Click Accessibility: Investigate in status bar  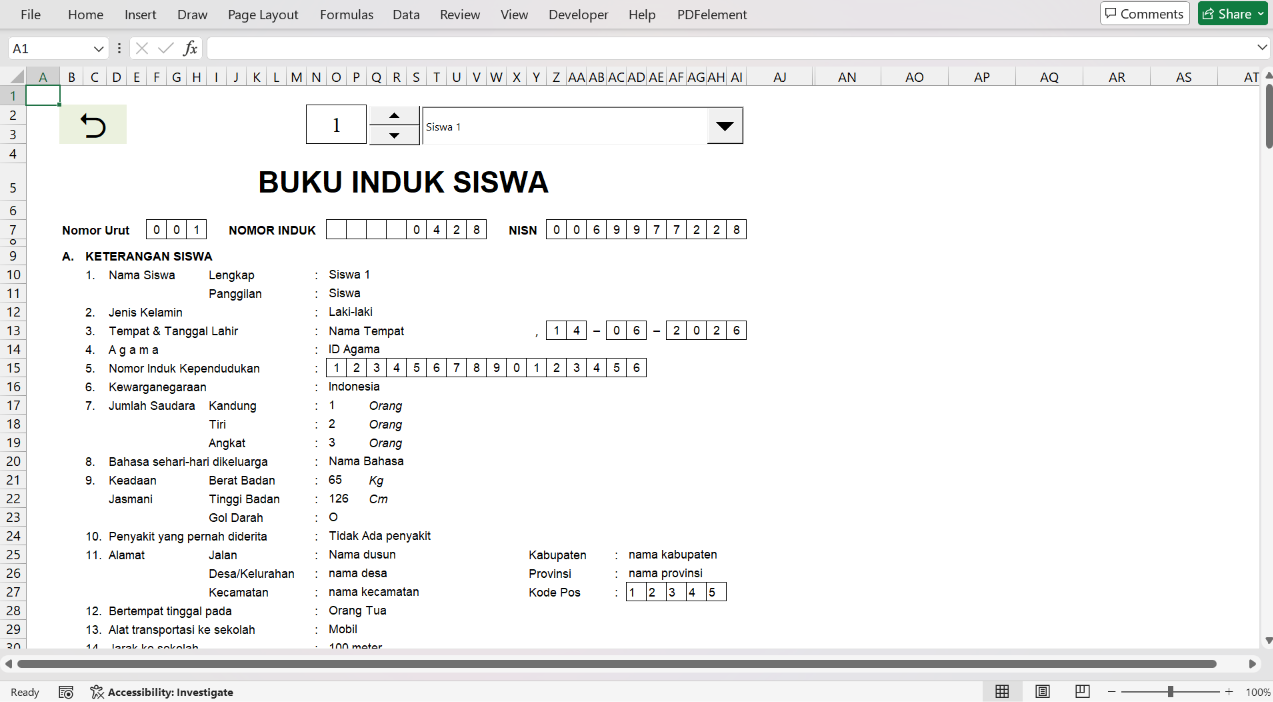(x=162, y=692)
